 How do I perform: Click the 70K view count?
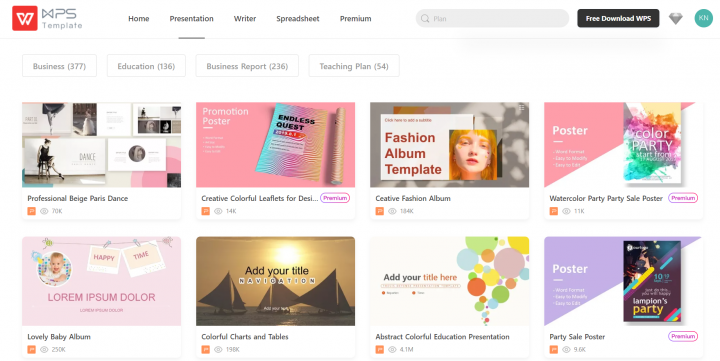click(x=57, y=211)
